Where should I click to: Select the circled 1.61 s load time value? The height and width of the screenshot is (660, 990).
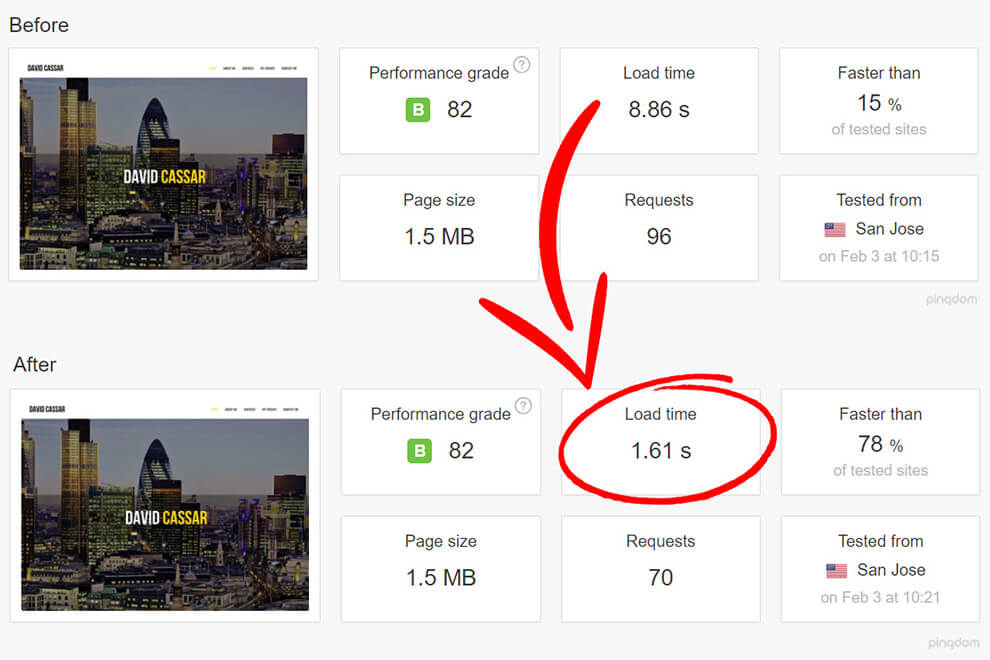(660, 451)
